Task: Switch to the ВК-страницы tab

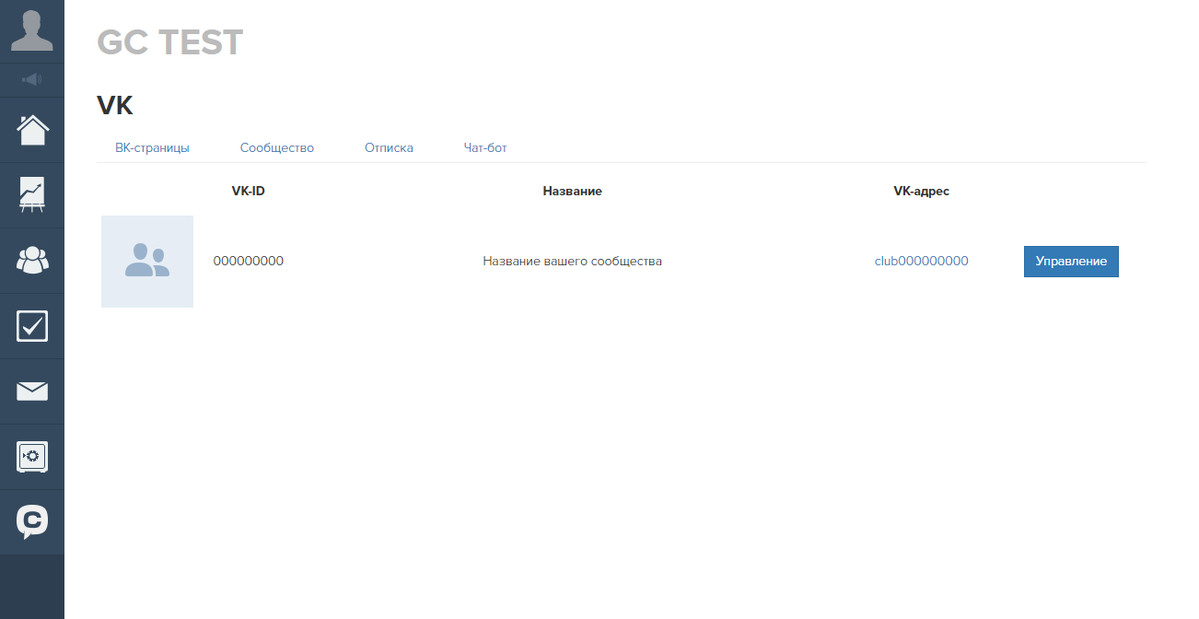Action: [x=152, y=147]
